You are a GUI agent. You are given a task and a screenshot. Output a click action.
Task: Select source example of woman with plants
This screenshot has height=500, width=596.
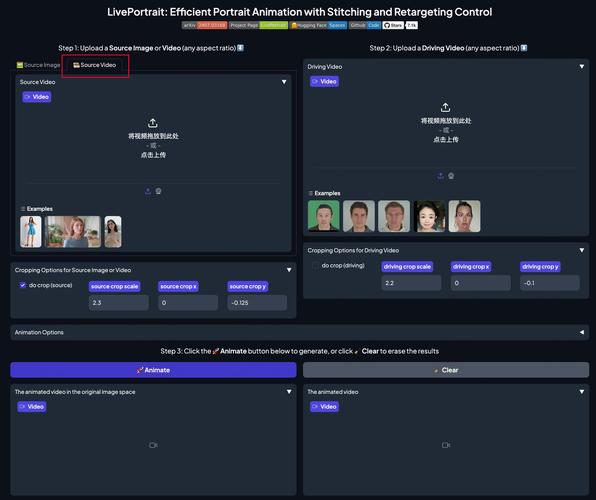point(73,232)
